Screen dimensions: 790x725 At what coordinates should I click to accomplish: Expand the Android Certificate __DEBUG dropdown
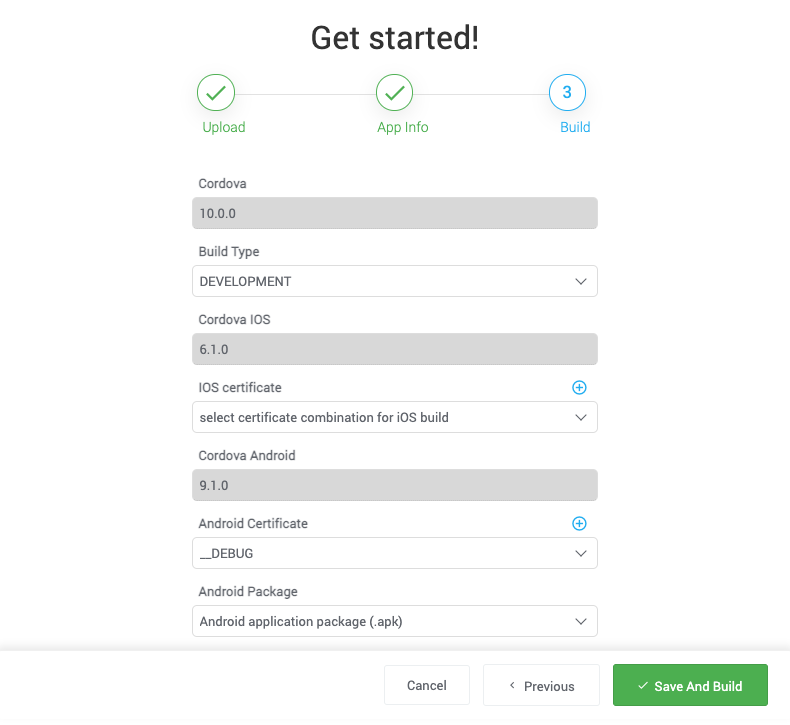pos(394,553)
